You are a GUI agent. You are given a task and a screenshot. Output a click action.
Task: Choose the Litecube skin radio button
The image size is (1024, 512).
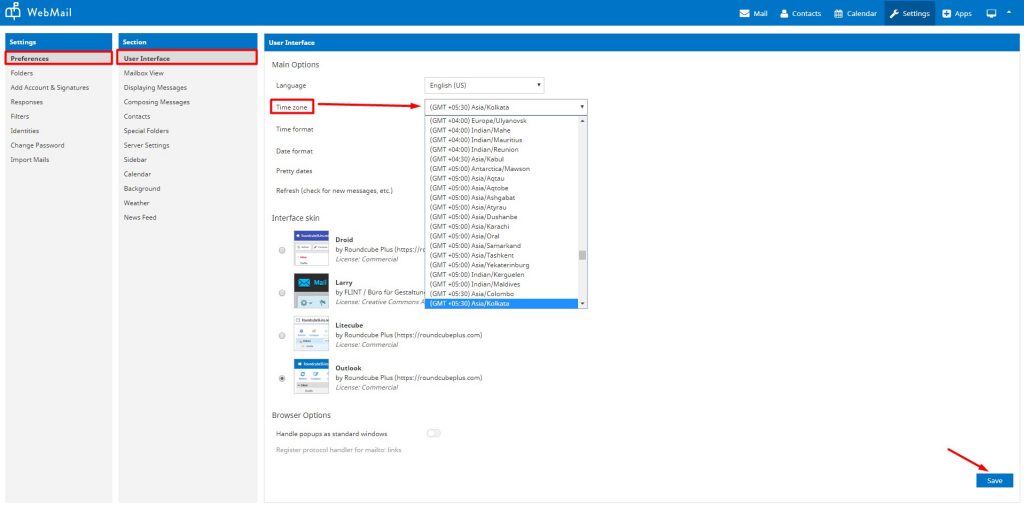[x=282, y=335]
